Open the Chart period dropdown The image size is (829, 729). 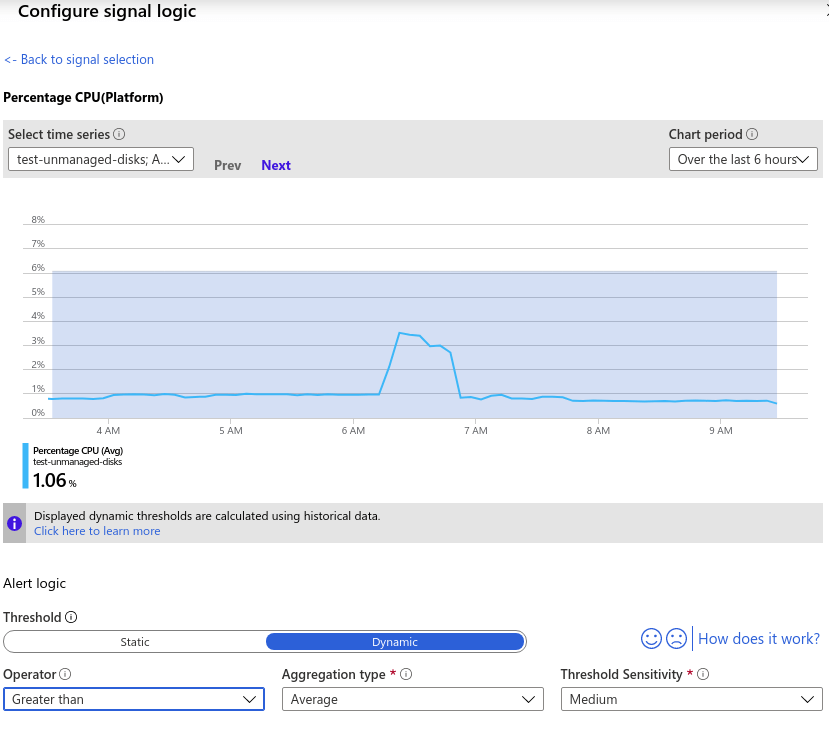pyautogui.click(x=743, y=158)
